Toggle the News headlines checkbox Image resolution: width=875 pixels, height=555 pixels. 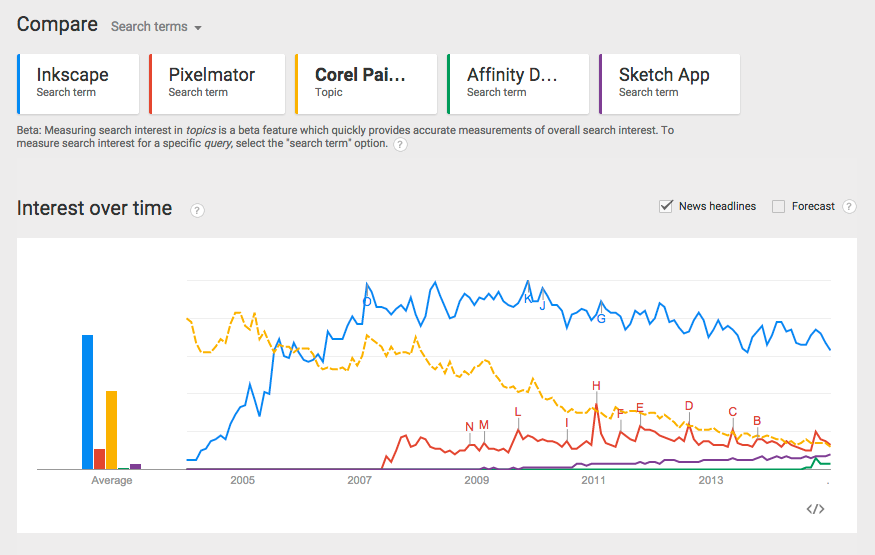tap(666, 206)
